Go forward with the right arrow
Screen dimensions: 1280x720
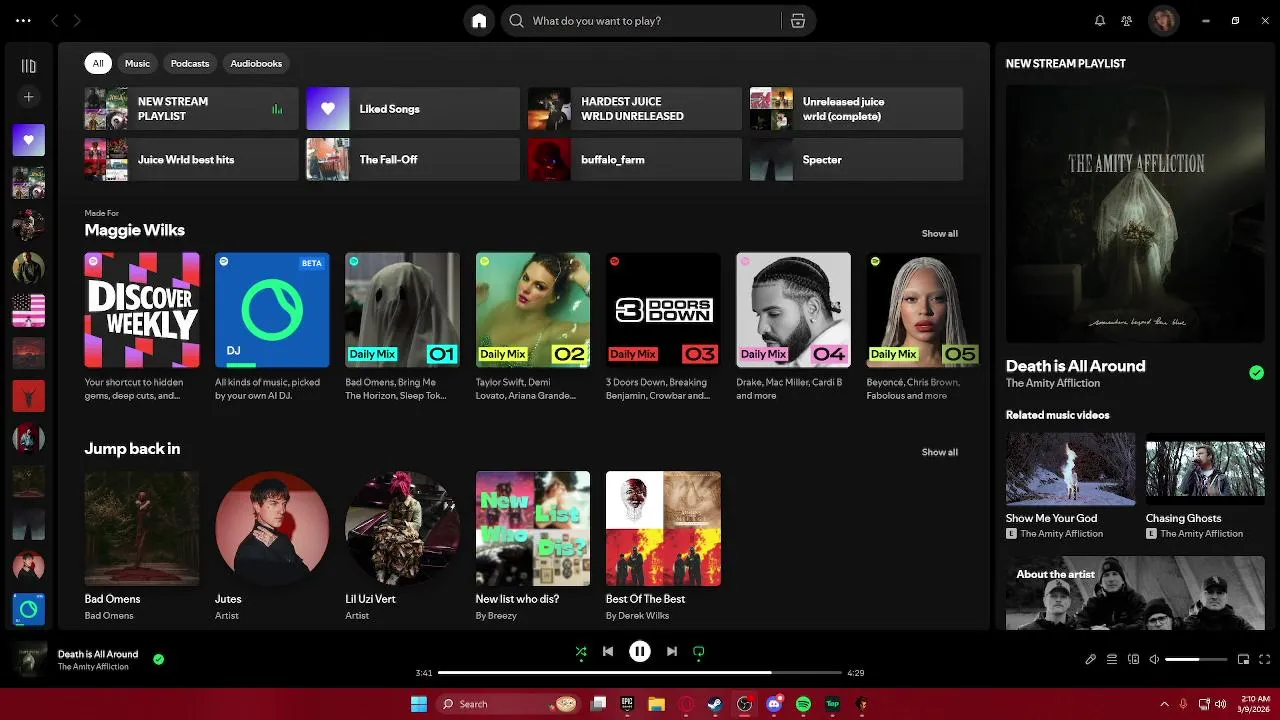coord(77,21)
